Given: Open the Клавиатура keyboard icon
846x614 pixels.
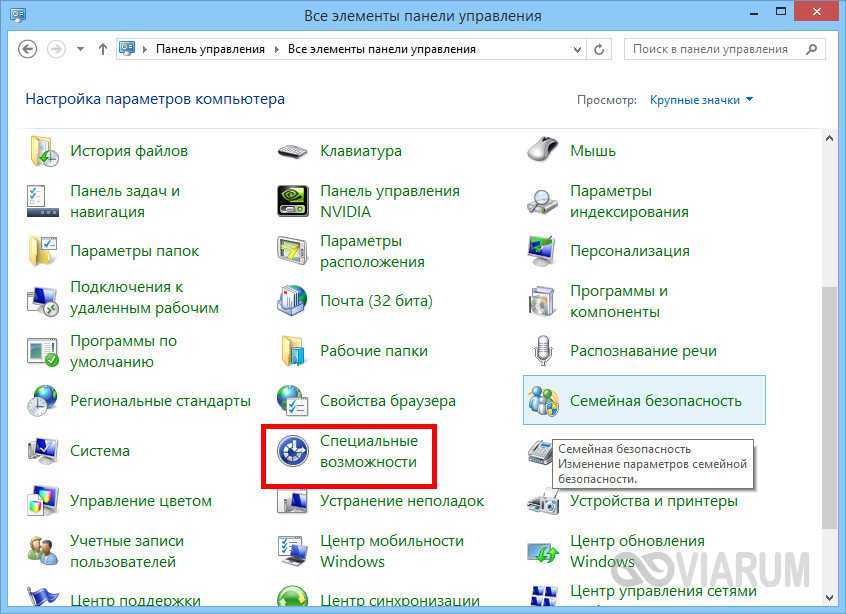Looking at the screenshot, I should pyautogui.click(x=293, y=151).
